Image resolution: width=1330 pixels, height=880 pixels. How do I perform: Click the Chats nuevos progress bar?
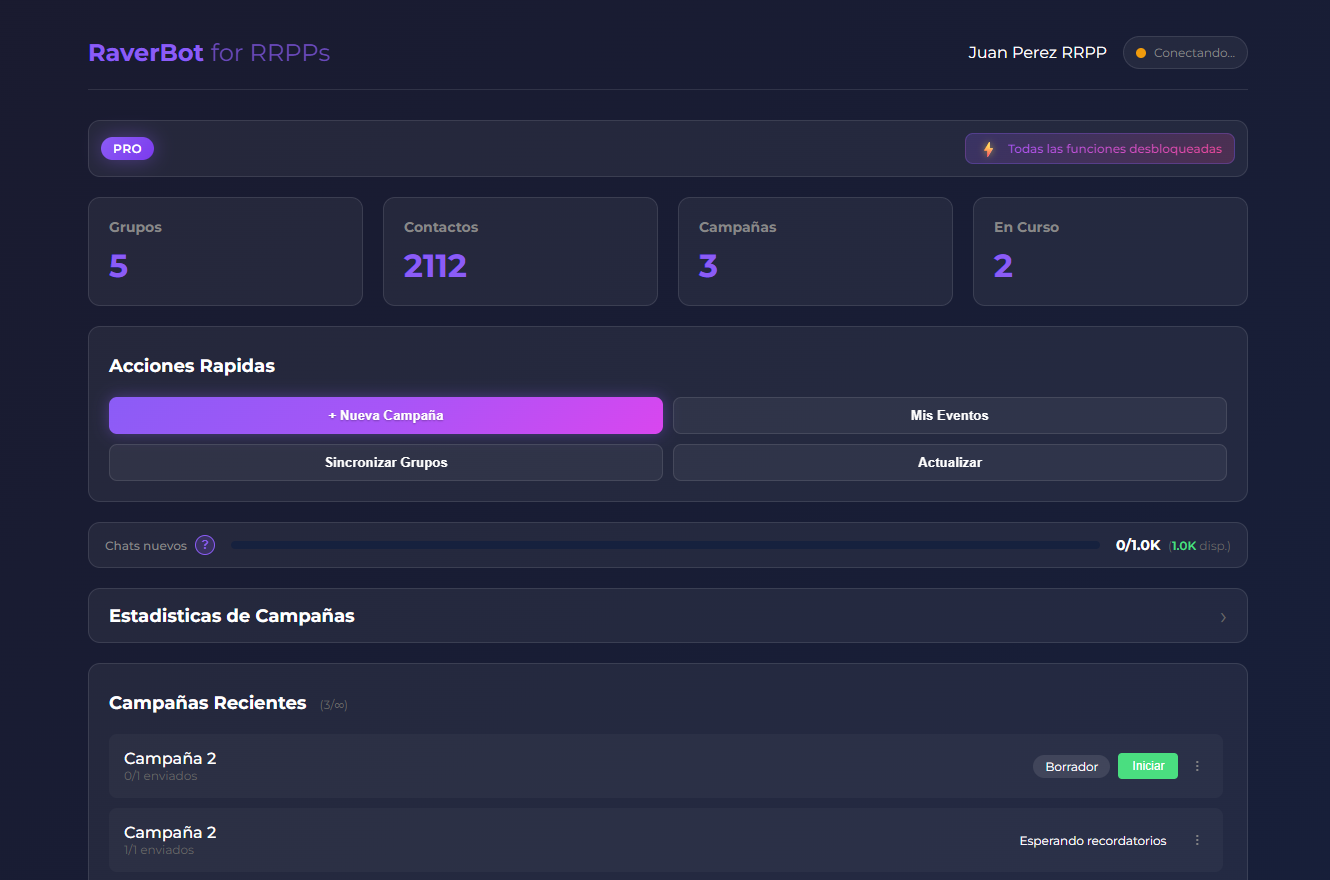665,544
